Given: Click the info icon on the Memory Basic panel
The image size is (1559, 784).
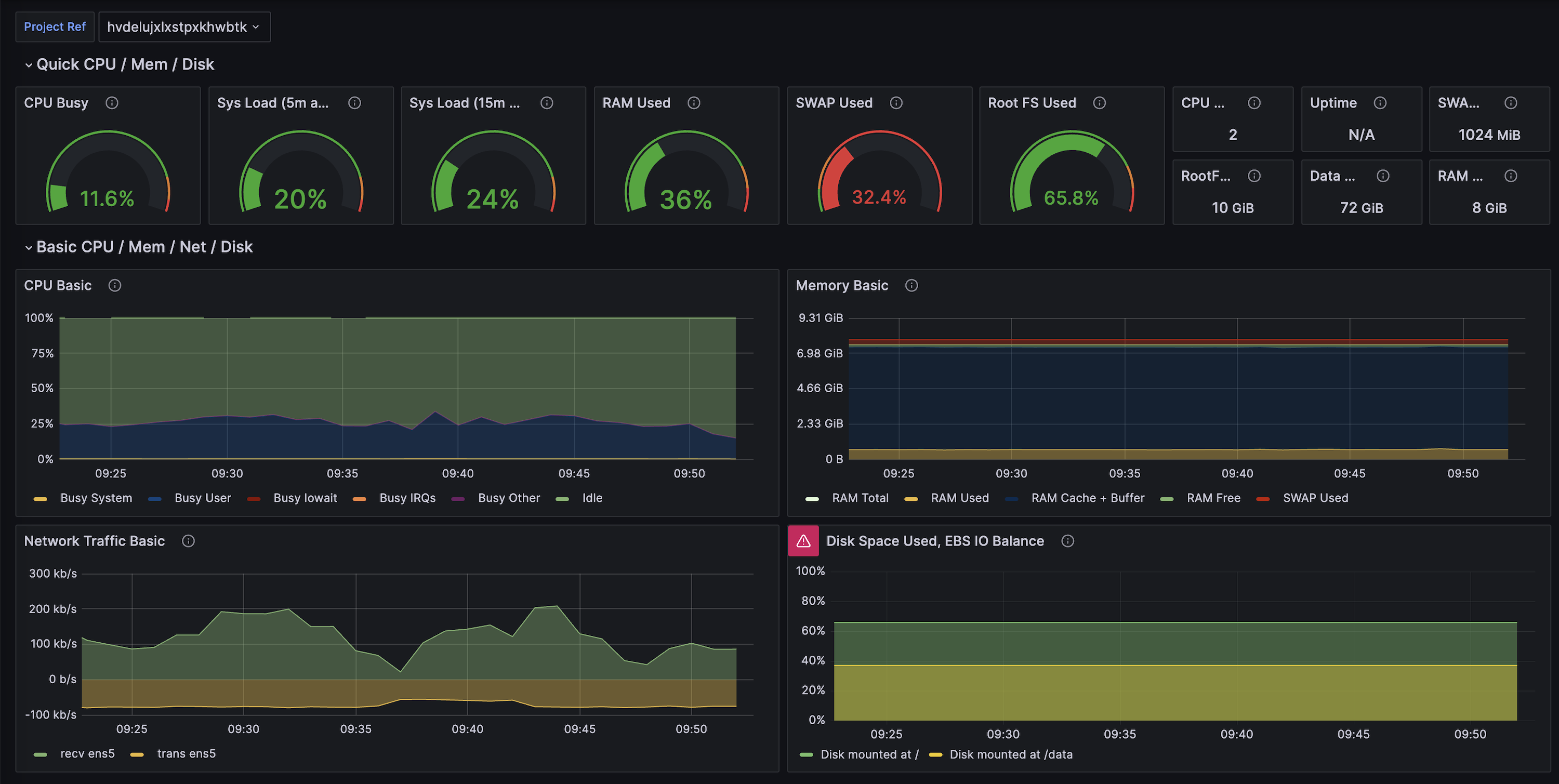Looking at the screenshot, I should click(911, 285).
